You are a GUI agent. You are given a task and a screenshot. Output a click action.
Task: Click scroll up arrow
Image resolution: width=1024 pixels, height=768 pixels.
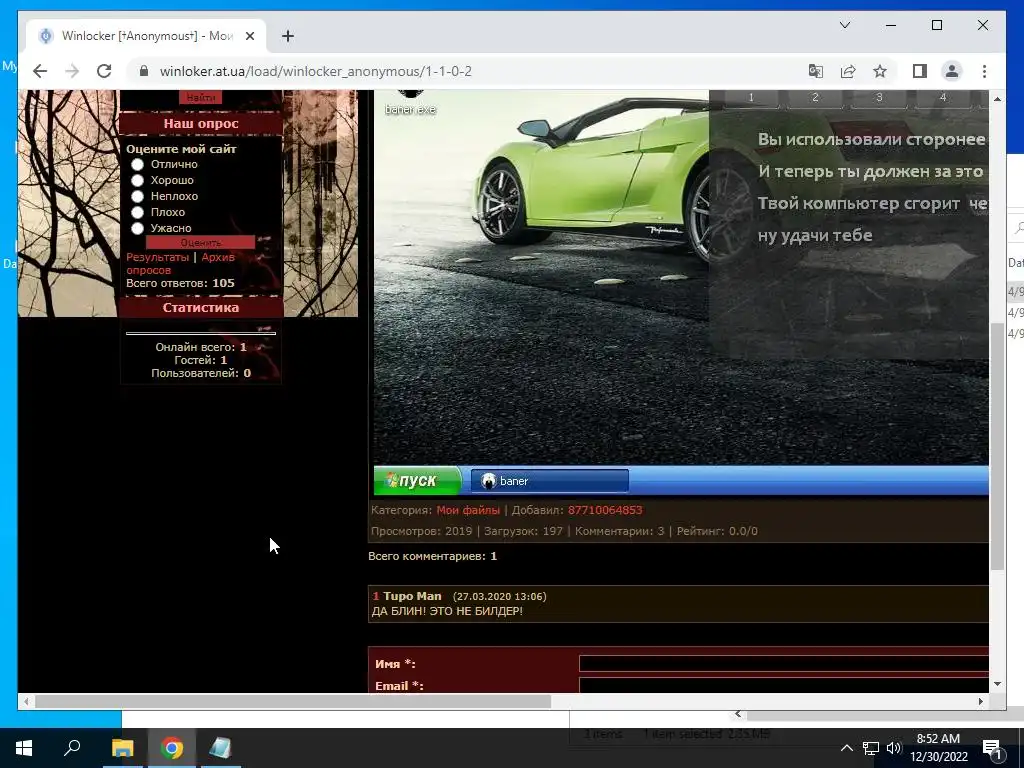pos(997,99)
